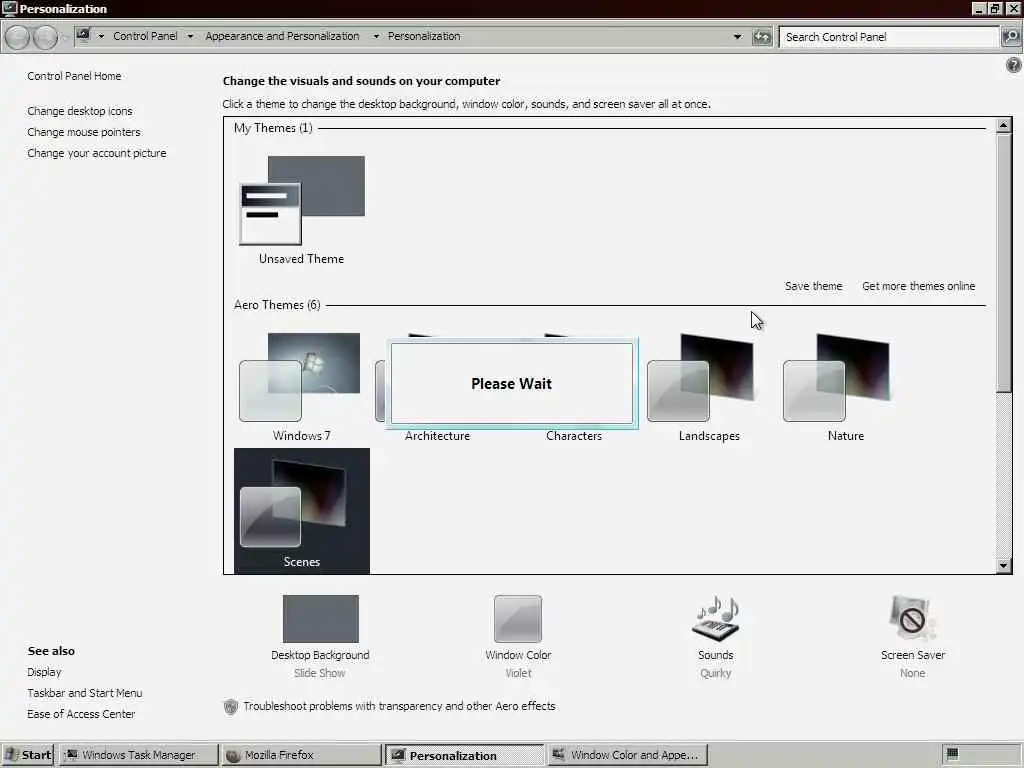Open Change your account picture link
Viewport: 1024px width, 768px height.
coord(97,153)
